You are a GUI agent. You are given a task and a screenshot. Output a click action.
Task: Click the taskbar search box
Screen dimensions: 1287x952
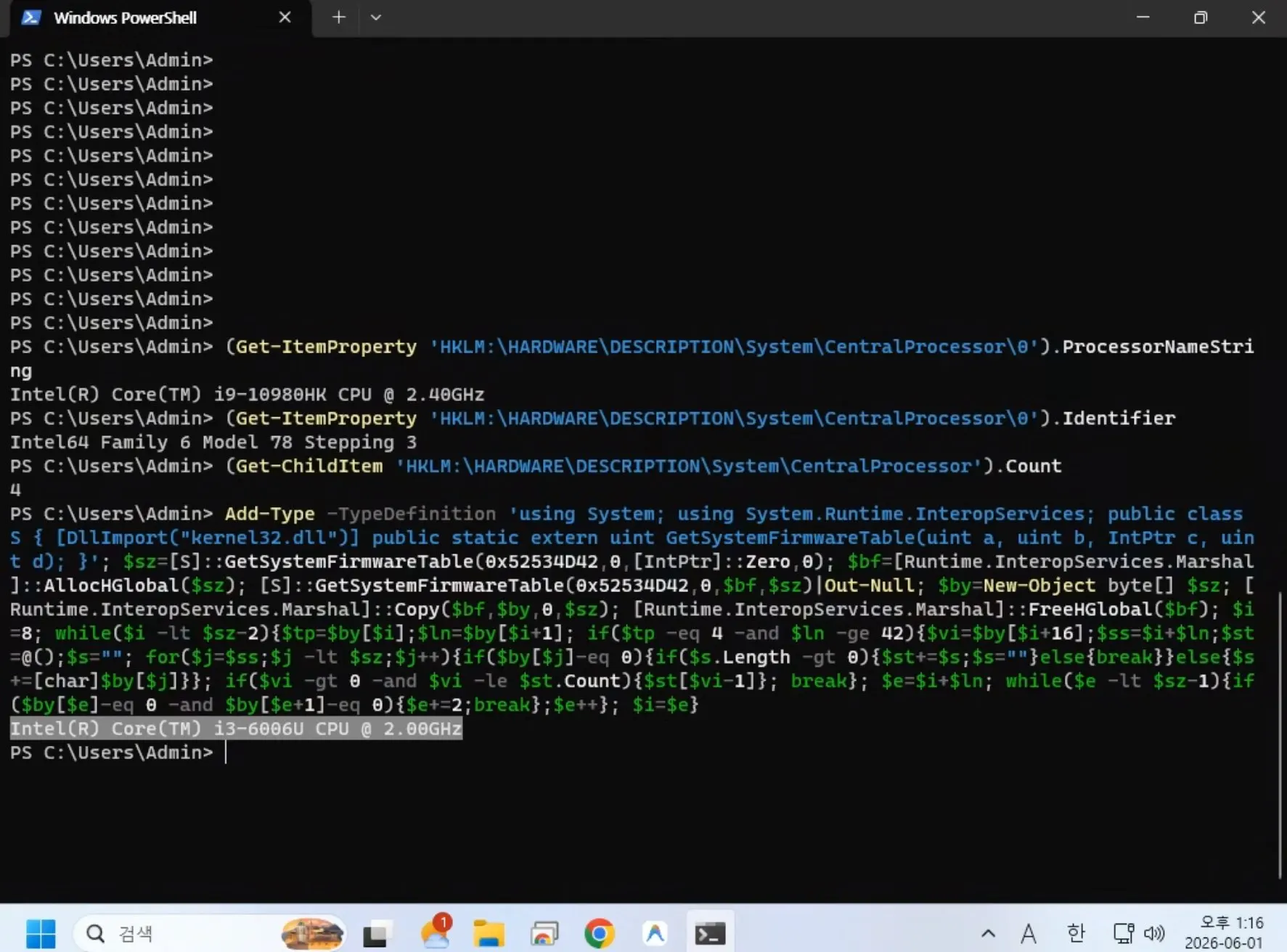(x=211, y=933)
